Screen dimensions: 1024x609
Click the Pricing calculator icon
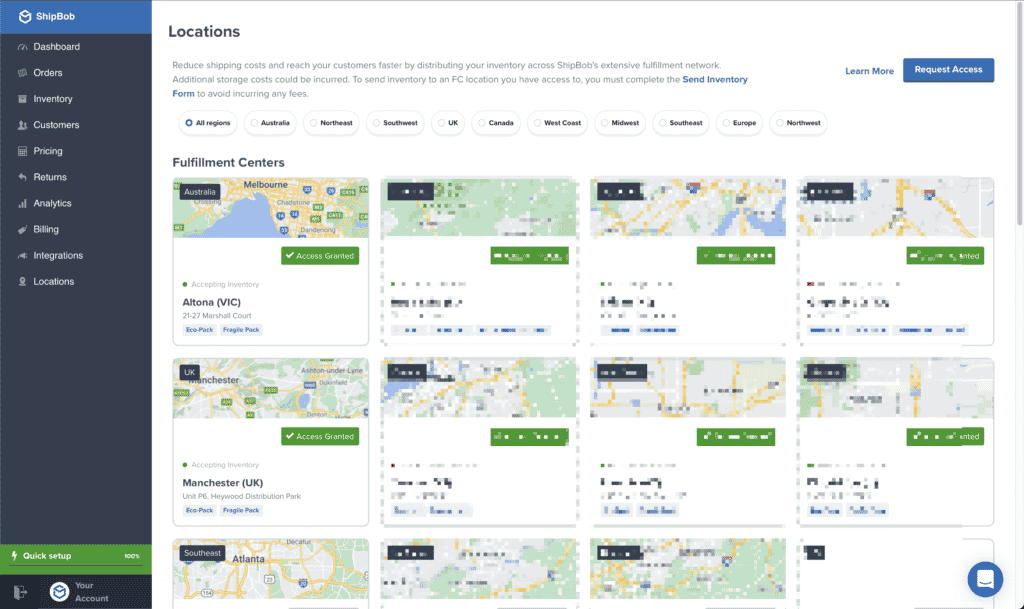(x=22, y=151)
